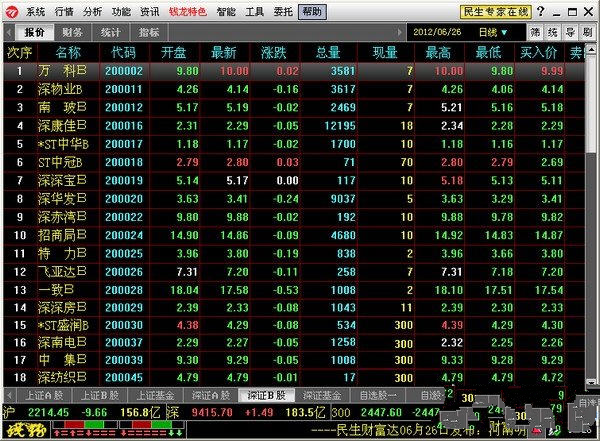600x441 pixels.
Task: Select the 深证A股 market tab
Action: pos(210,395)
